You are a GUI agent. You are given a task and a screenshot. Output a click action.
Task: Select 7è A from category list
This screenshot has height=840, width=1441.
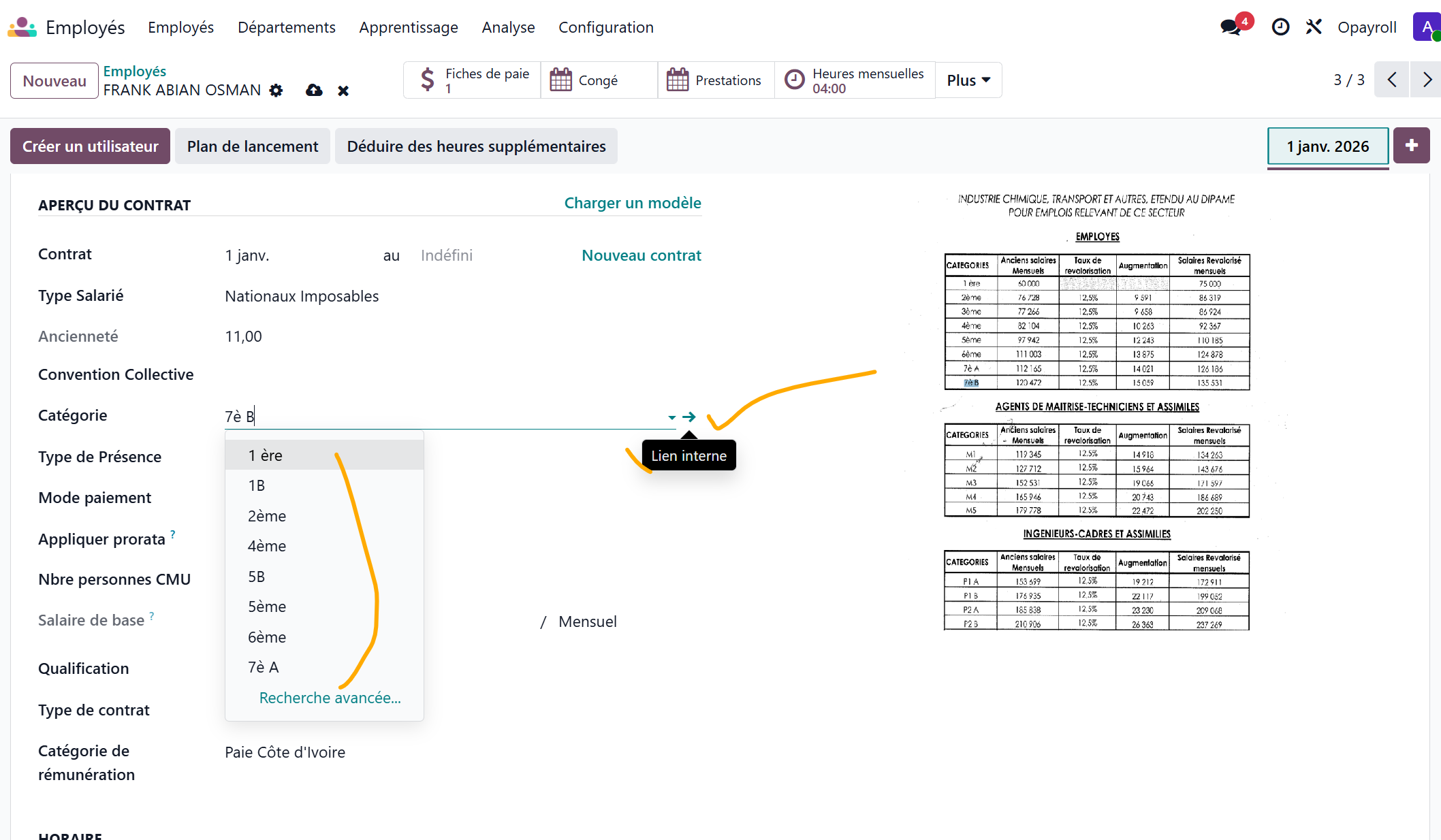(264, 667)
